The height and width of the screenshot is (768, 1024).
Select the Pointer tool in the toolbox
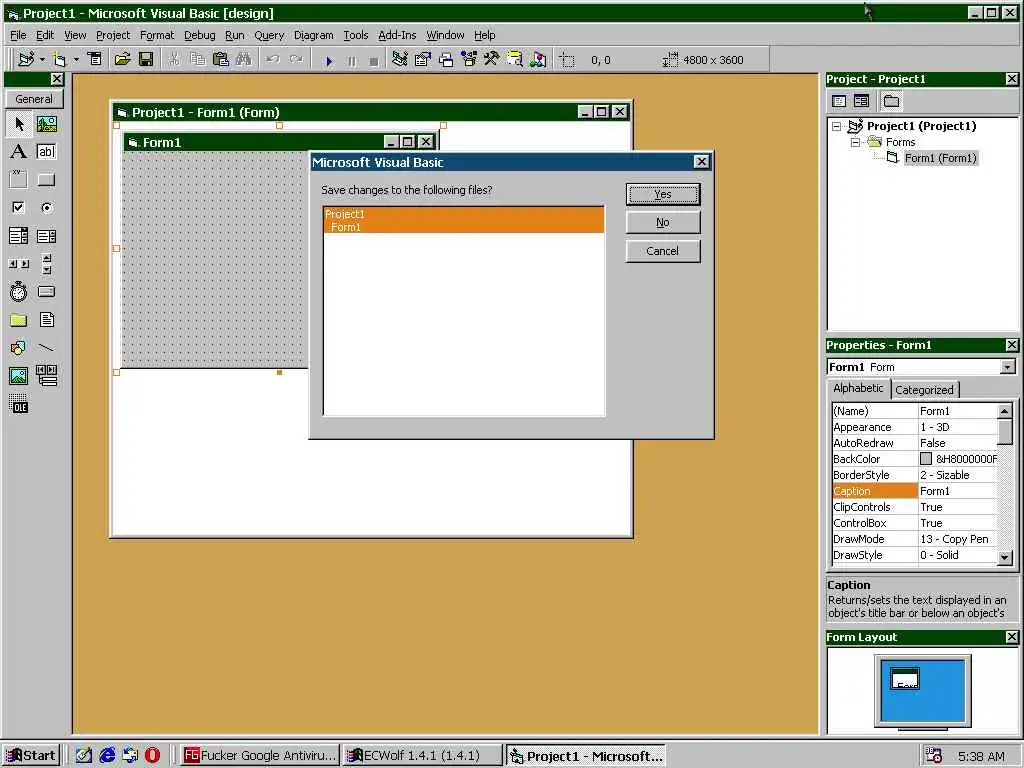[x=18, y=123]
